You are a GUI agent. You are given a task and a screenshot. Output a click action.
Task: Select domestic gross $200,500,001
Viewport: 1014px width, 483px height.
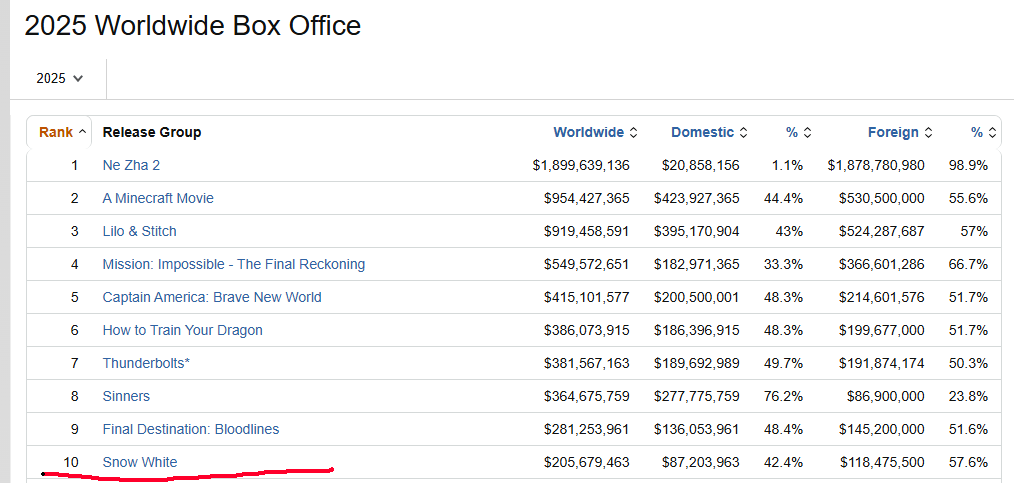tap(696, 297)
